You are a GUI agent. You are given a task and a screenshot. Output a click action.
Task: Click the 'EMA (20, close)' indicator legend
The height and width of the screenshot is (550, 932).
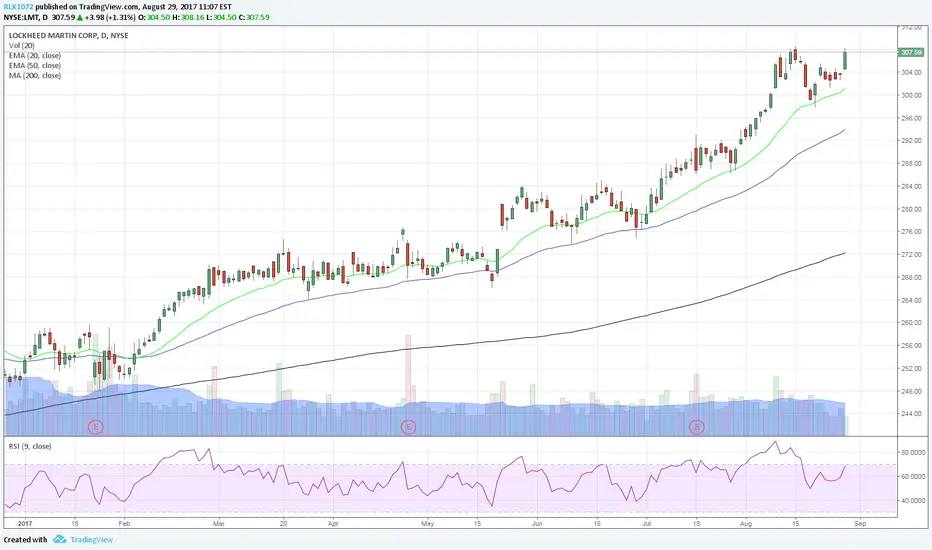34,56
